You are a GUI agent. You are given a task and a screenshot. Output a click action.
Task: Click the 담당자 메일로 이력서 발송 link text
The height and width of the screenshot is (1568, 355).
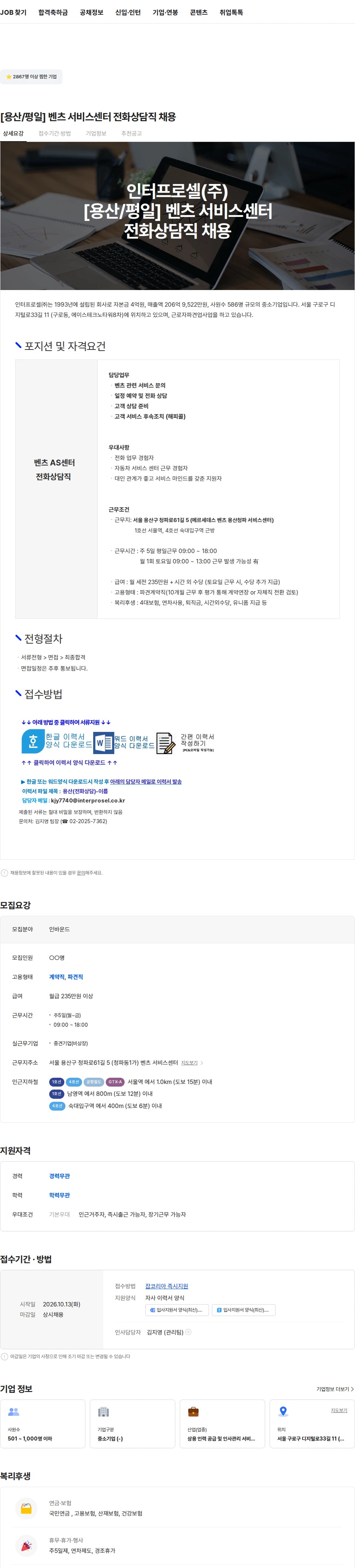pos(146,781)
